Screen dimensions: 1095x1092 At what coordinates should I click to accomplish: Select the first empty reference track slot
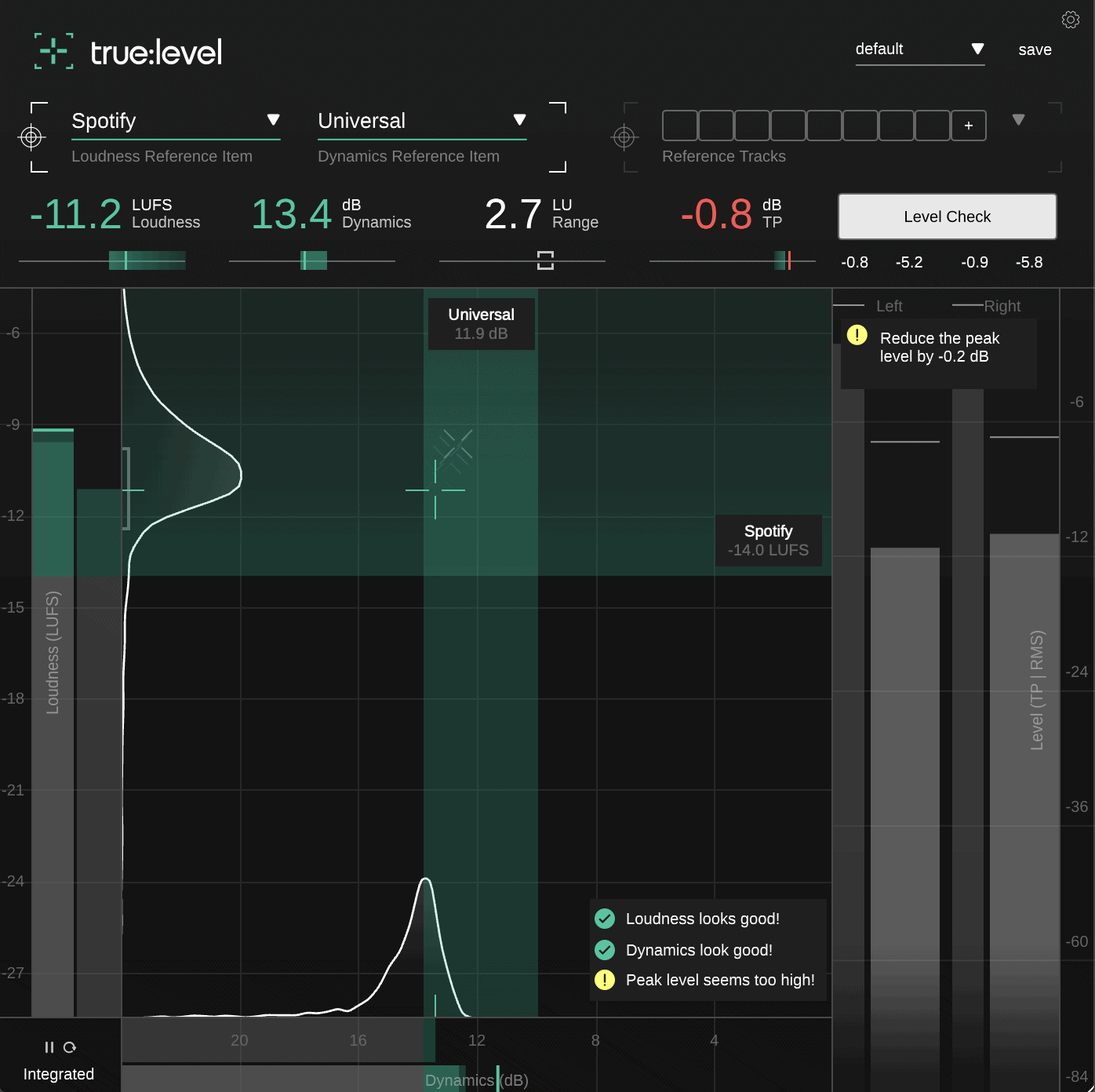pos(679,126)
